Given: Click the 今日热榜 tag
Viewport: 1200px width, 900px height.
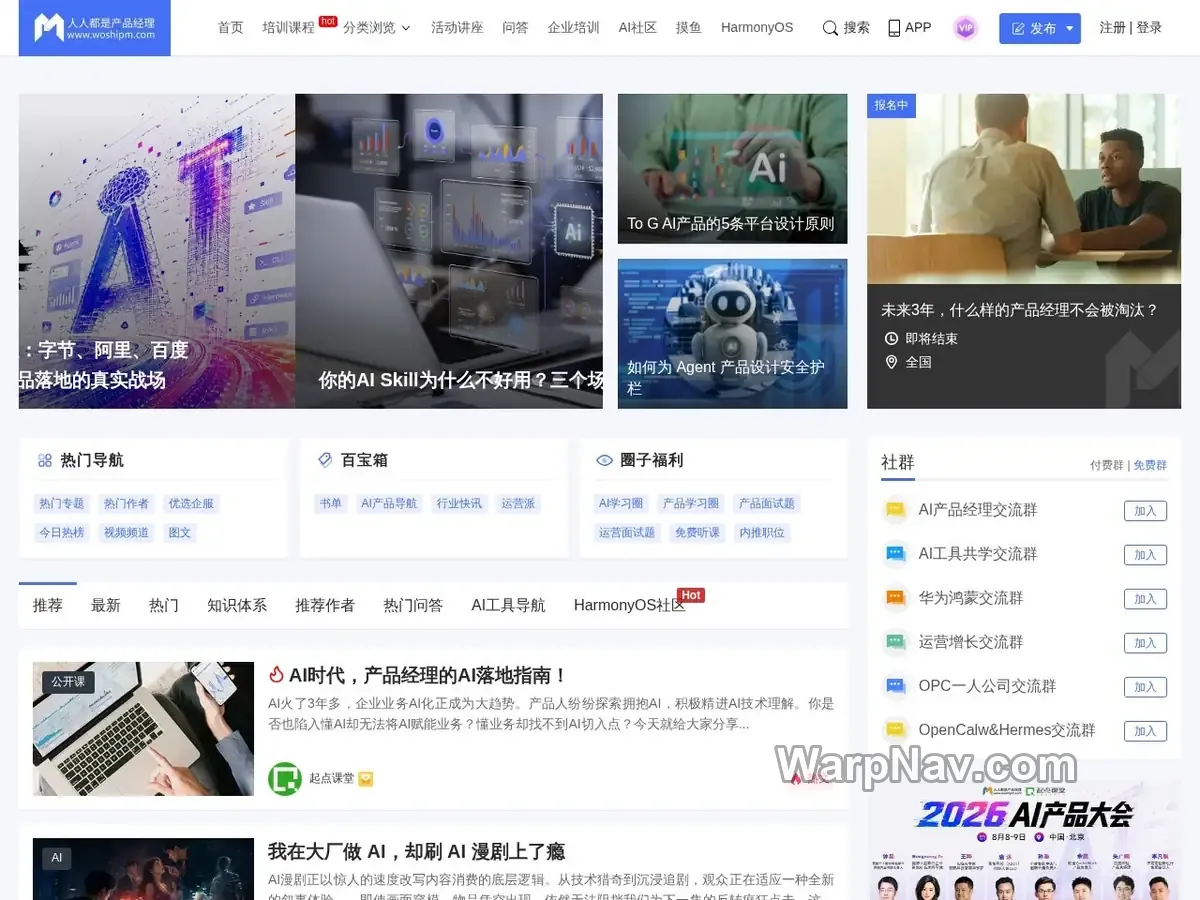Looking at the screenshot, I should click(x=62, y=532).
